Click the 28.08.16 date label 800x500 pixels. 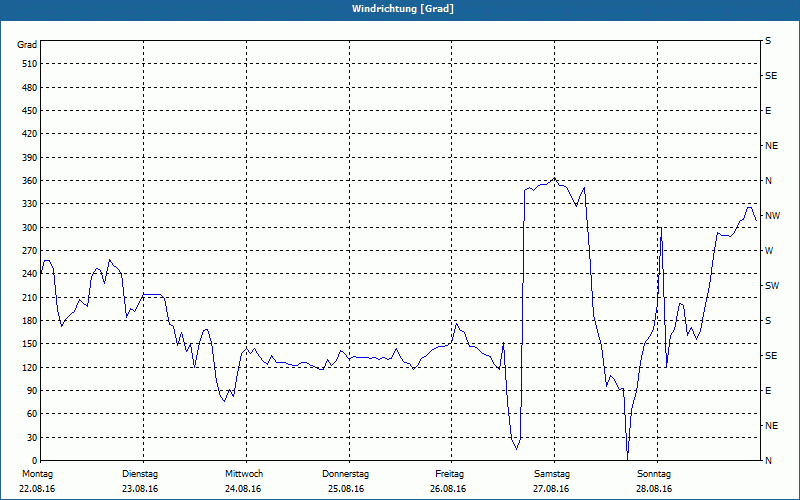click(x=654, y=489)
